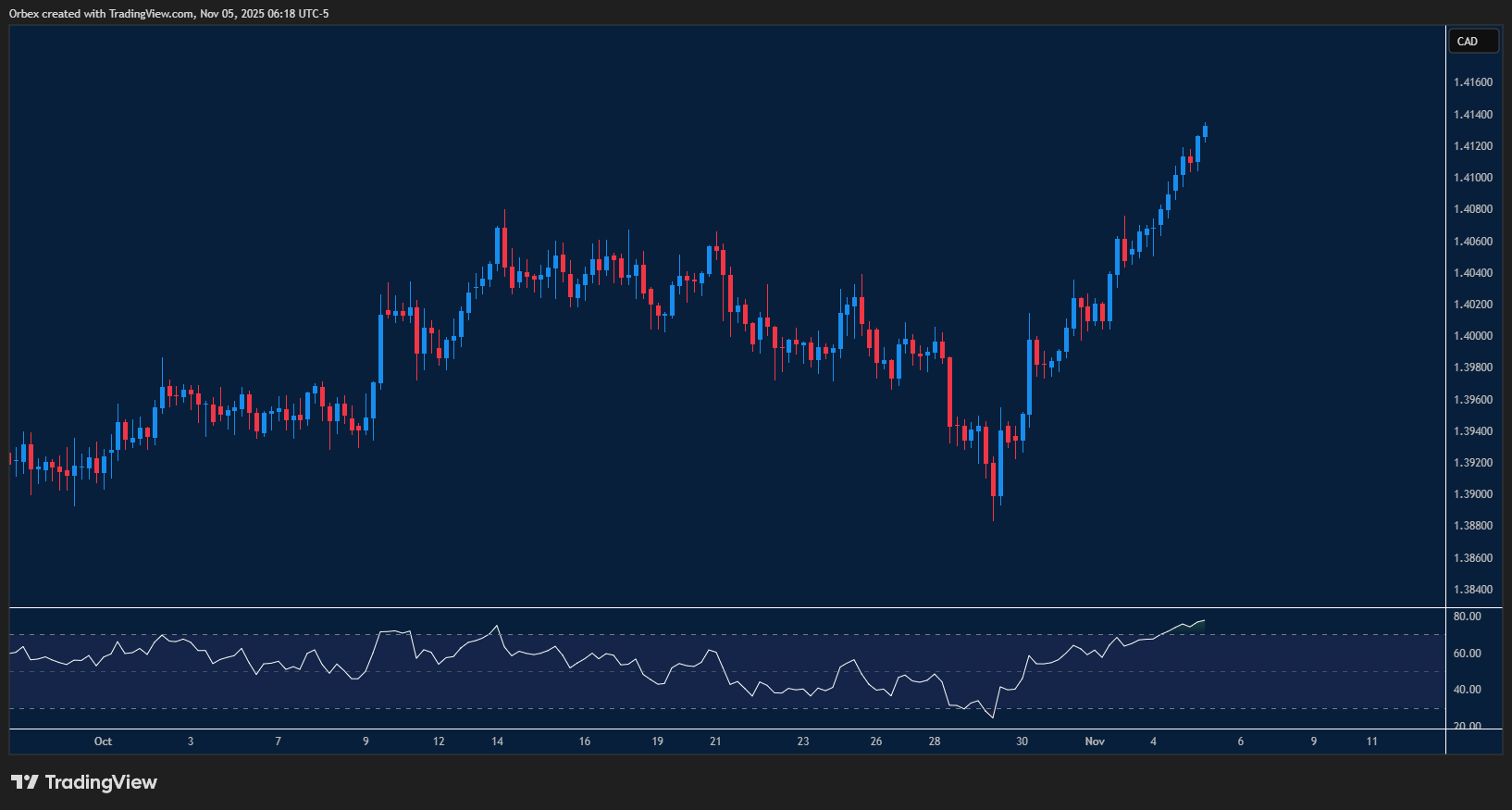Click the divider between price and RSI panes
The image size is (1512, 810).
[x=726, y=608]
